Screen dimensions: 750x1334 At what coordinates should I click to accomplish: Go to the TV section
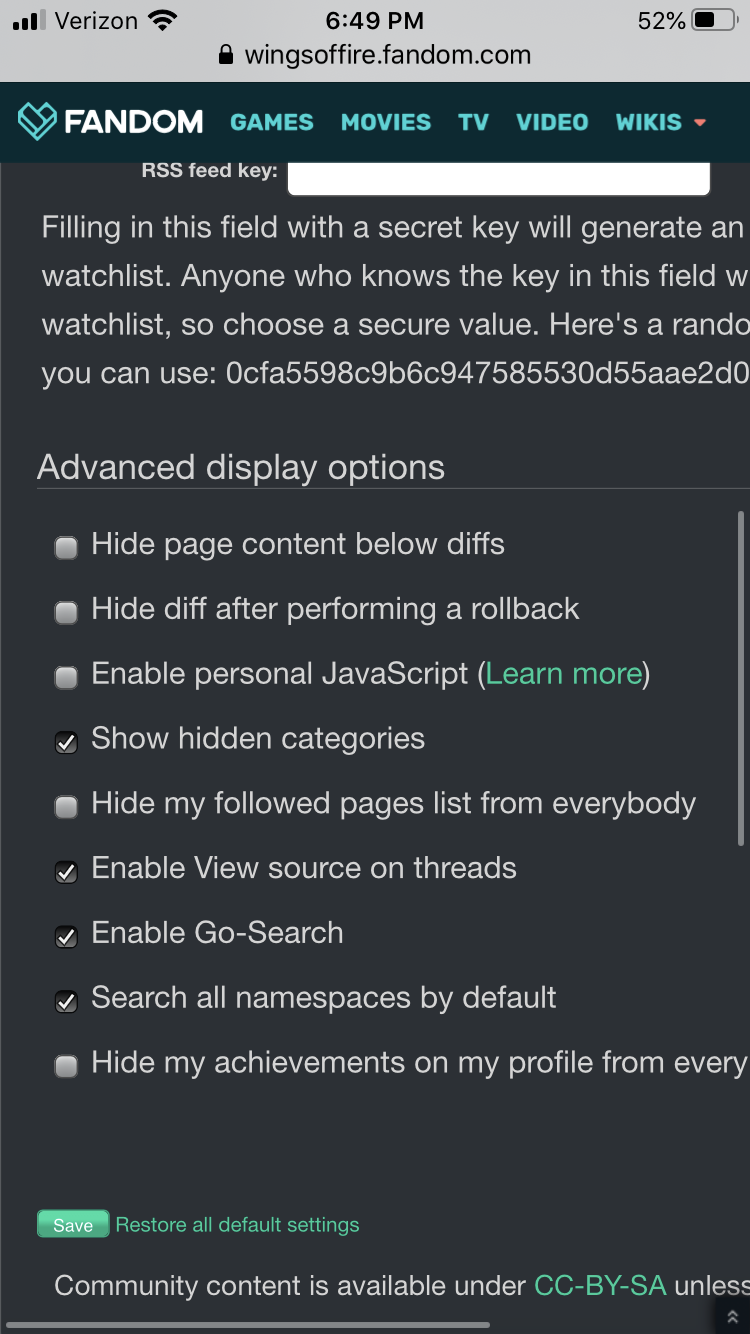click(473, 122)
